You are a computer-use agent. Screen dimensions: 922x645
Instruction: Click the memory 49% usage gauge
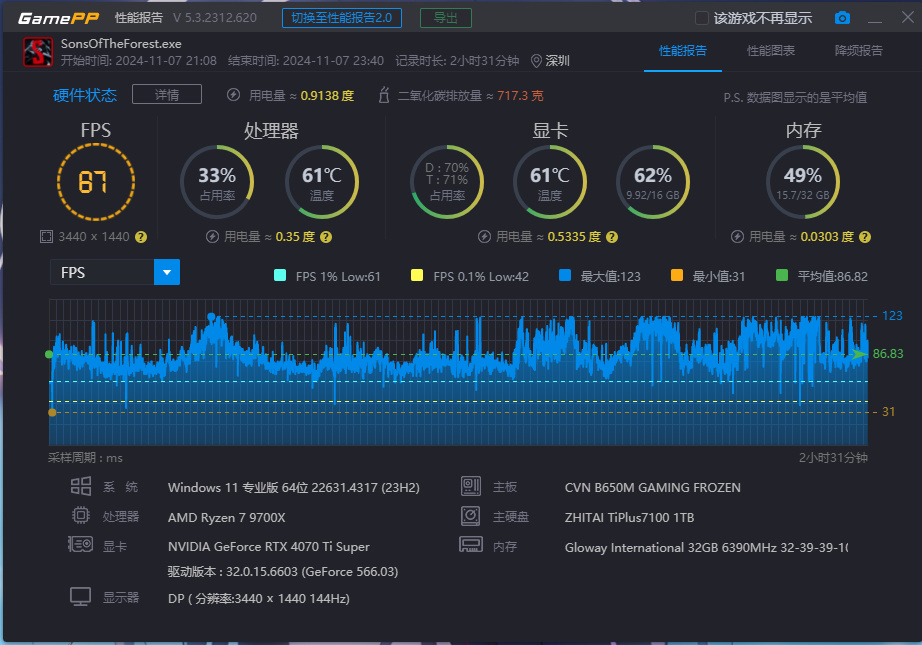(803, 182)
